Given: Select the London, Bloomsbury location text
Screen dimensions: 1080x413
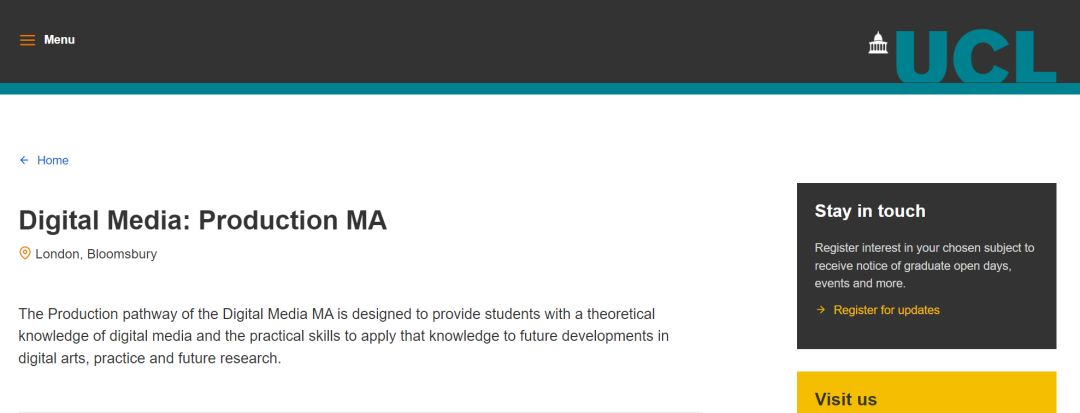Looking at the screenshot, I should pyautogui.click(x=96, y=254).
